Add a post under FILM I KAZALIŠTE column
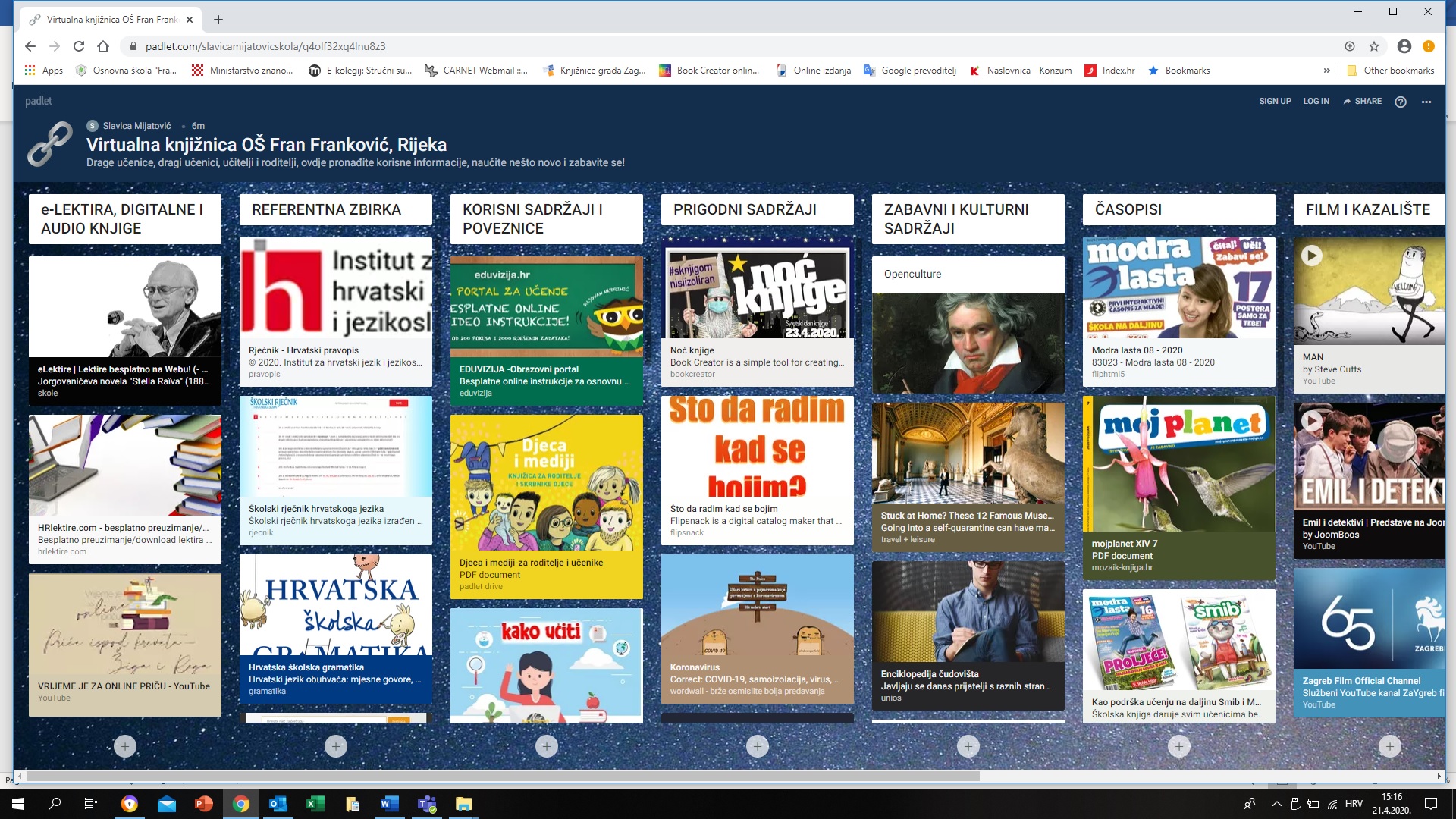The height and width of the screenshot is (819, 1456). 1390,746
